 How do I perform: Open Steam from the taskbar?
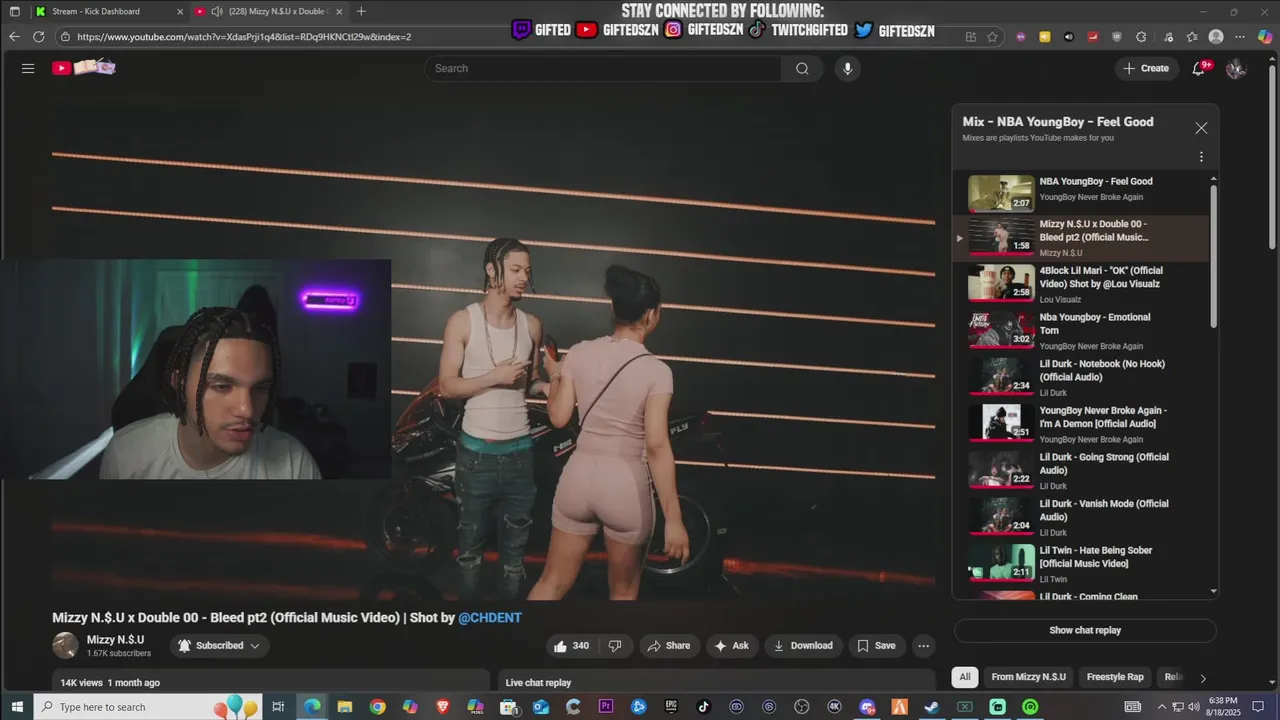tap(931, 707)
